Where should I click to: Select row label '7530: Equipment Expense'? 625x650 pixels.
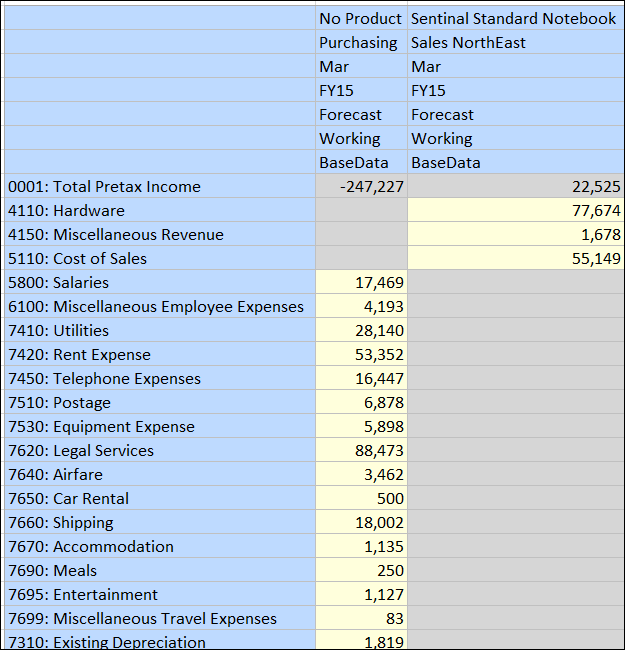(160, 427)
